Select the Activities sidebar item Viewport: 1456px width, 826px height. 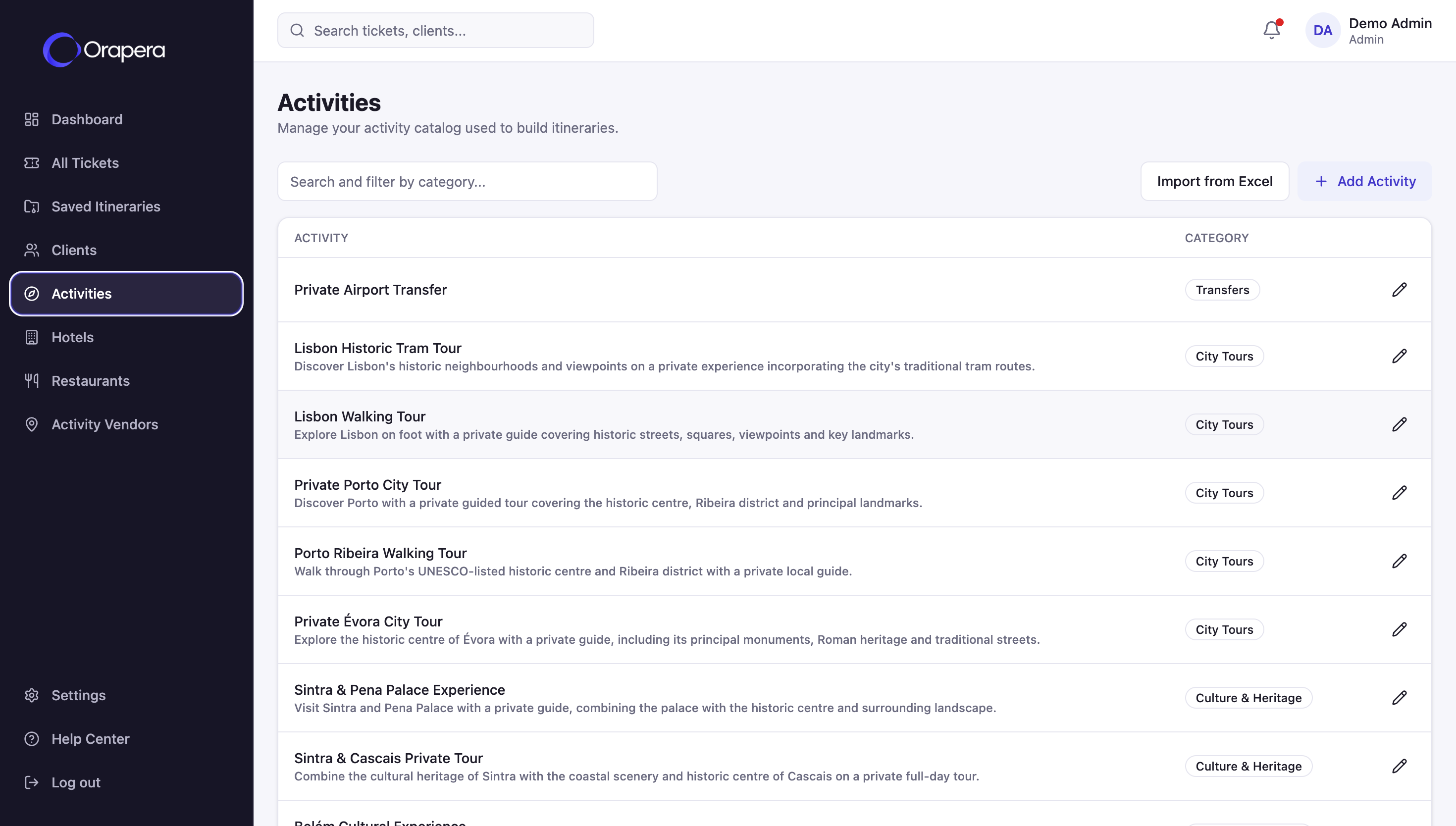point(126,294)
